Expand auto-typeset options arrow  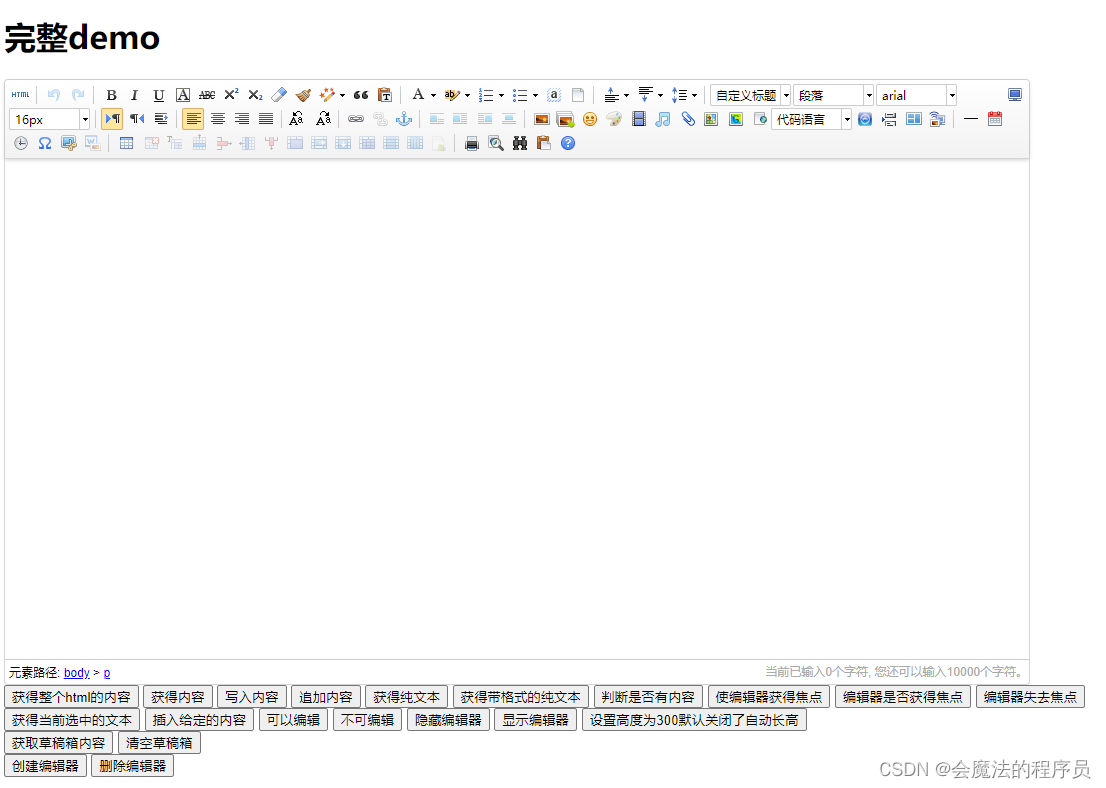pos(343,95)
